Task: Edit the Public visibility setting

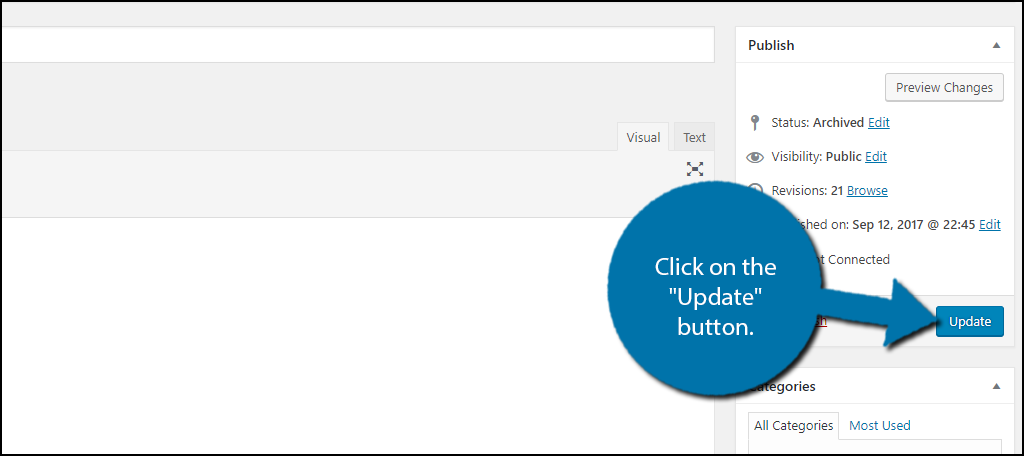Action: [876, 157]
